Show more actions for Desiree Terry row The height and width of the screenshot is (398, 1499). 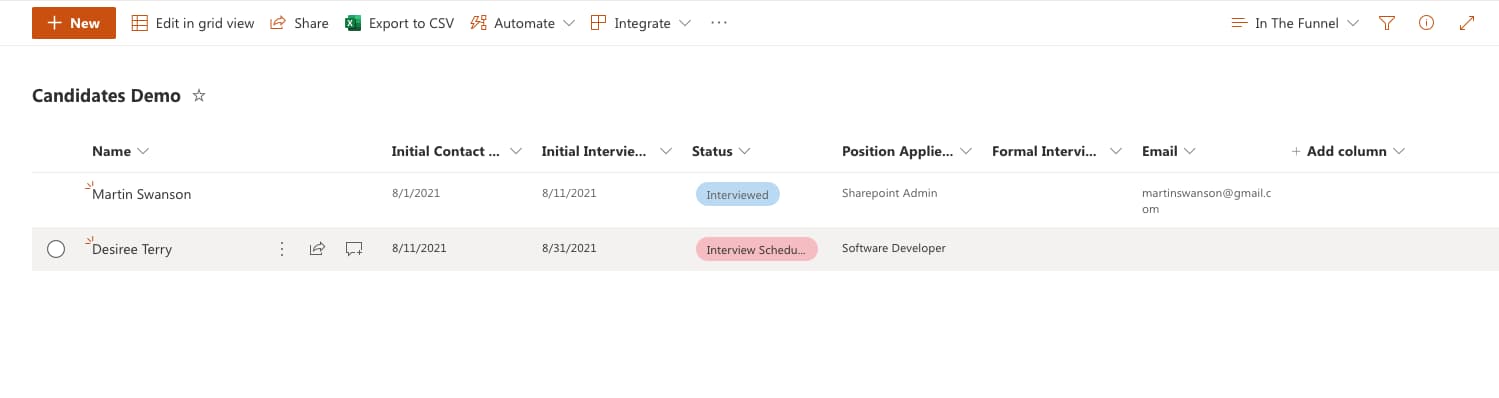pyautogui.click(x=282, y=249)
